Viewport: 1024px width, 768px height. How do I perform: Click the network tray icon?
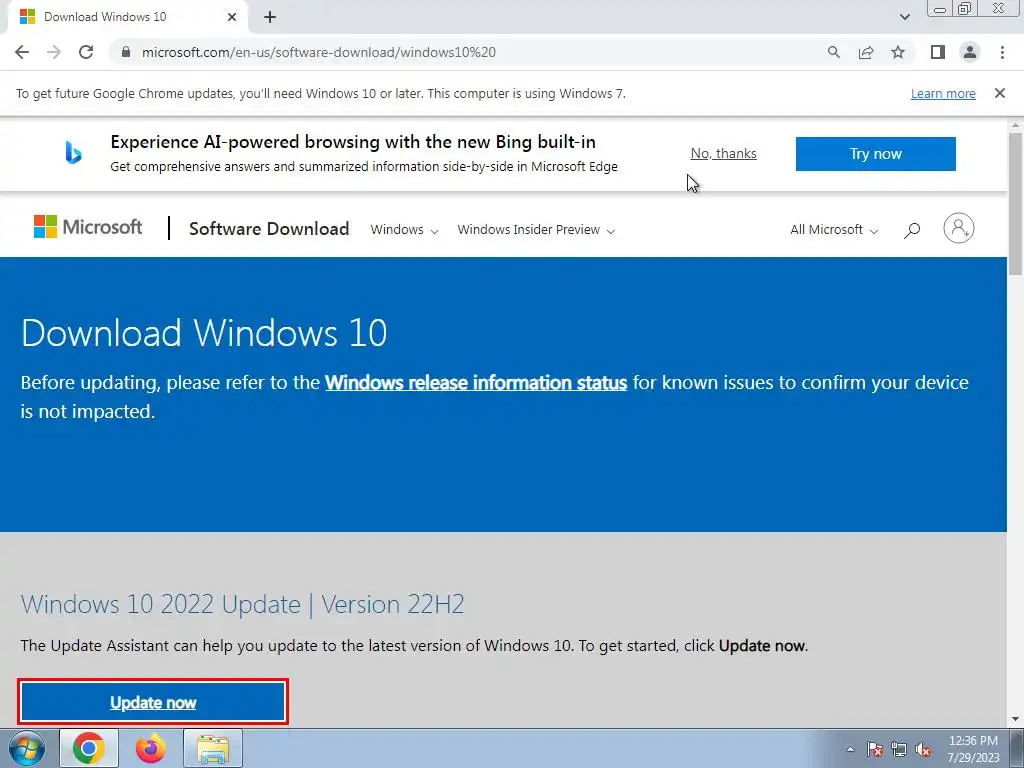(x=899, y=749)
